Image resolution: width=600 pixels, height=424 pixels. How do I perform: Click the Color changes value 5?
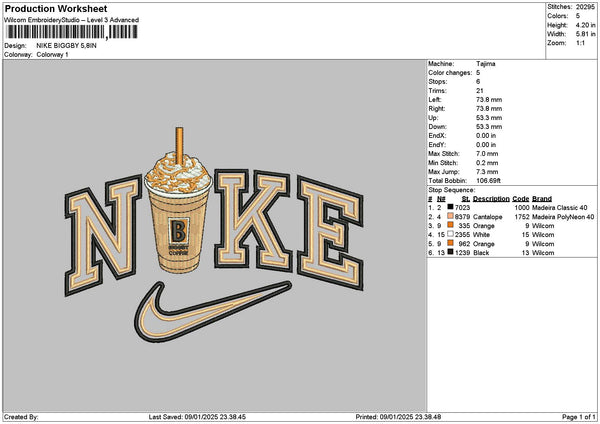478,73
